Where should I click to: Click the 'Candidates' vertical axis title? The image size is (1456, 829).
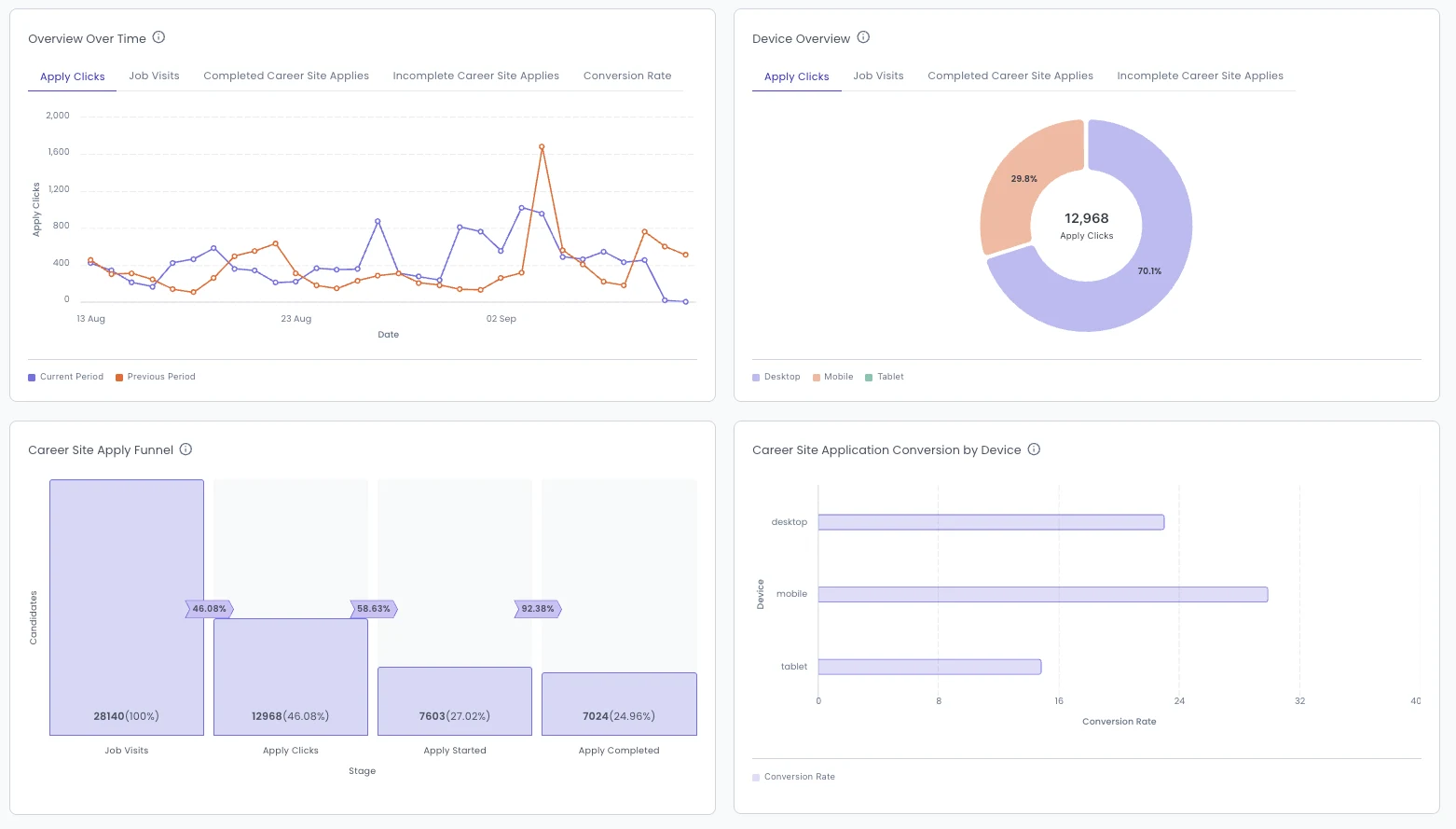click(34, 617)
